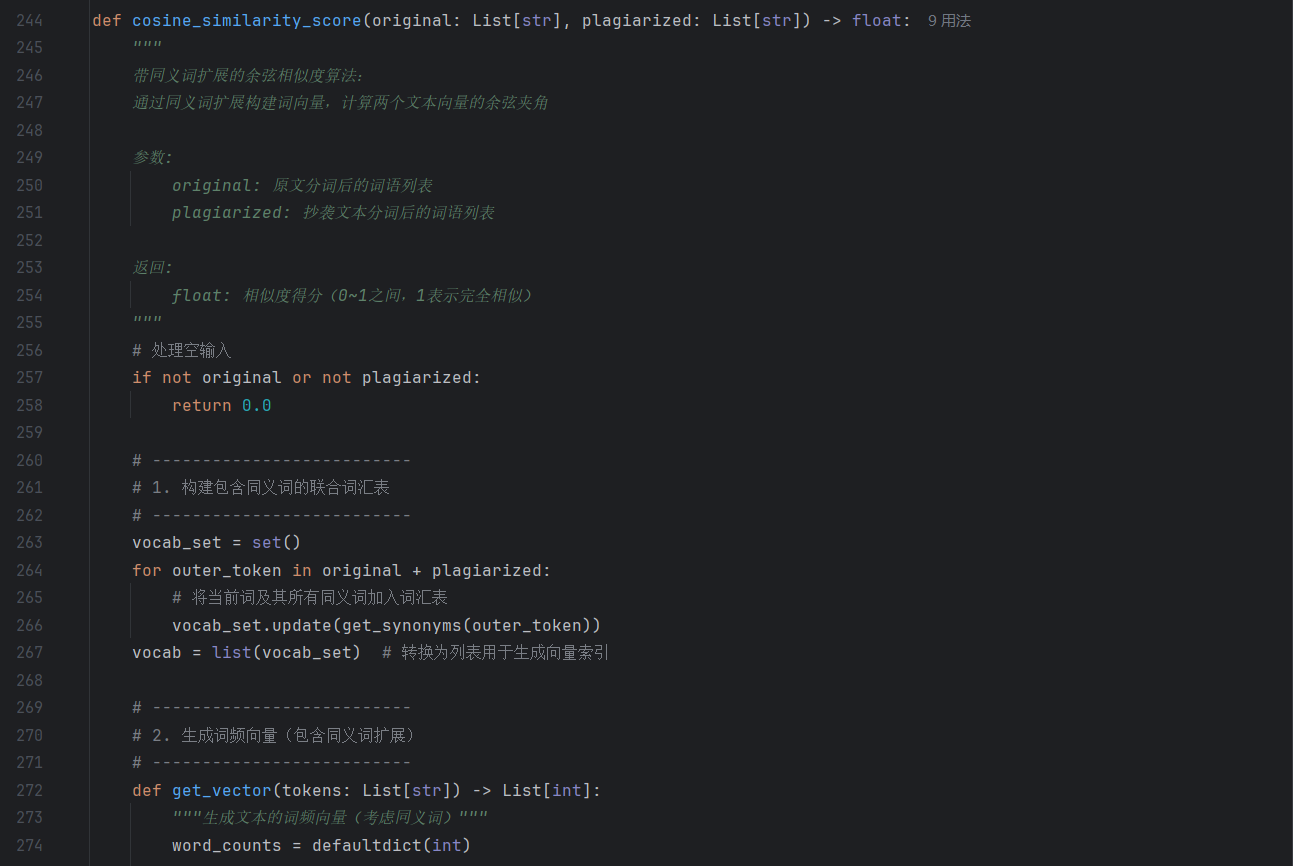Click the comment "# 处理空输入"
Viewport: 1293px width, 866px height.
(x=182, y=350)
